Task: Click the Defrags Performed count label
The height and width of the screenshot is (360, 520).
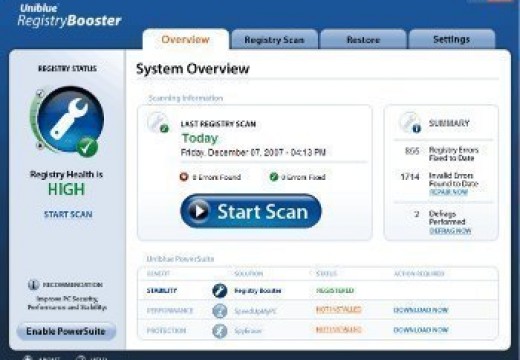Action: click(x=447, y=218)
